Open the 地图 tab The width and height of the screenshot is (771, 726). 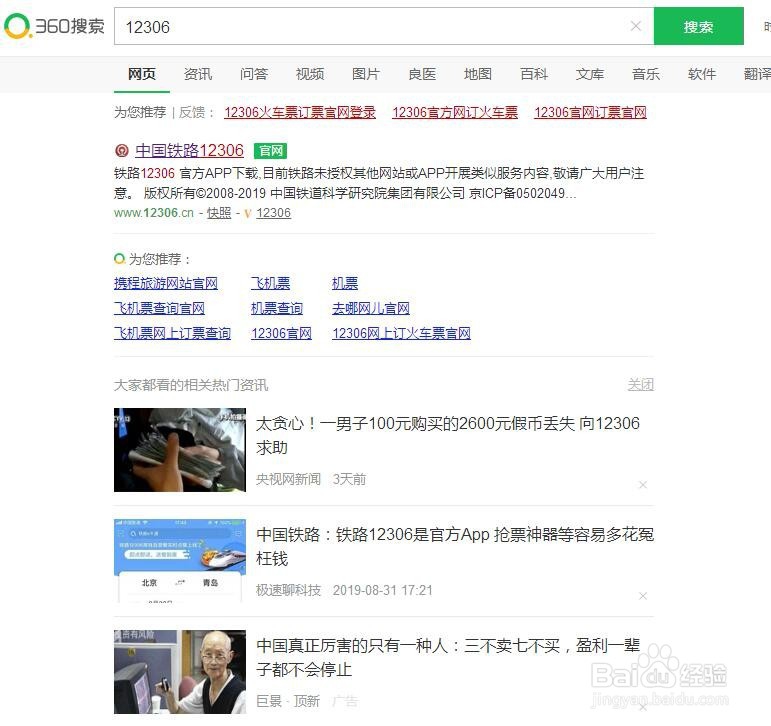pos(477,74)
